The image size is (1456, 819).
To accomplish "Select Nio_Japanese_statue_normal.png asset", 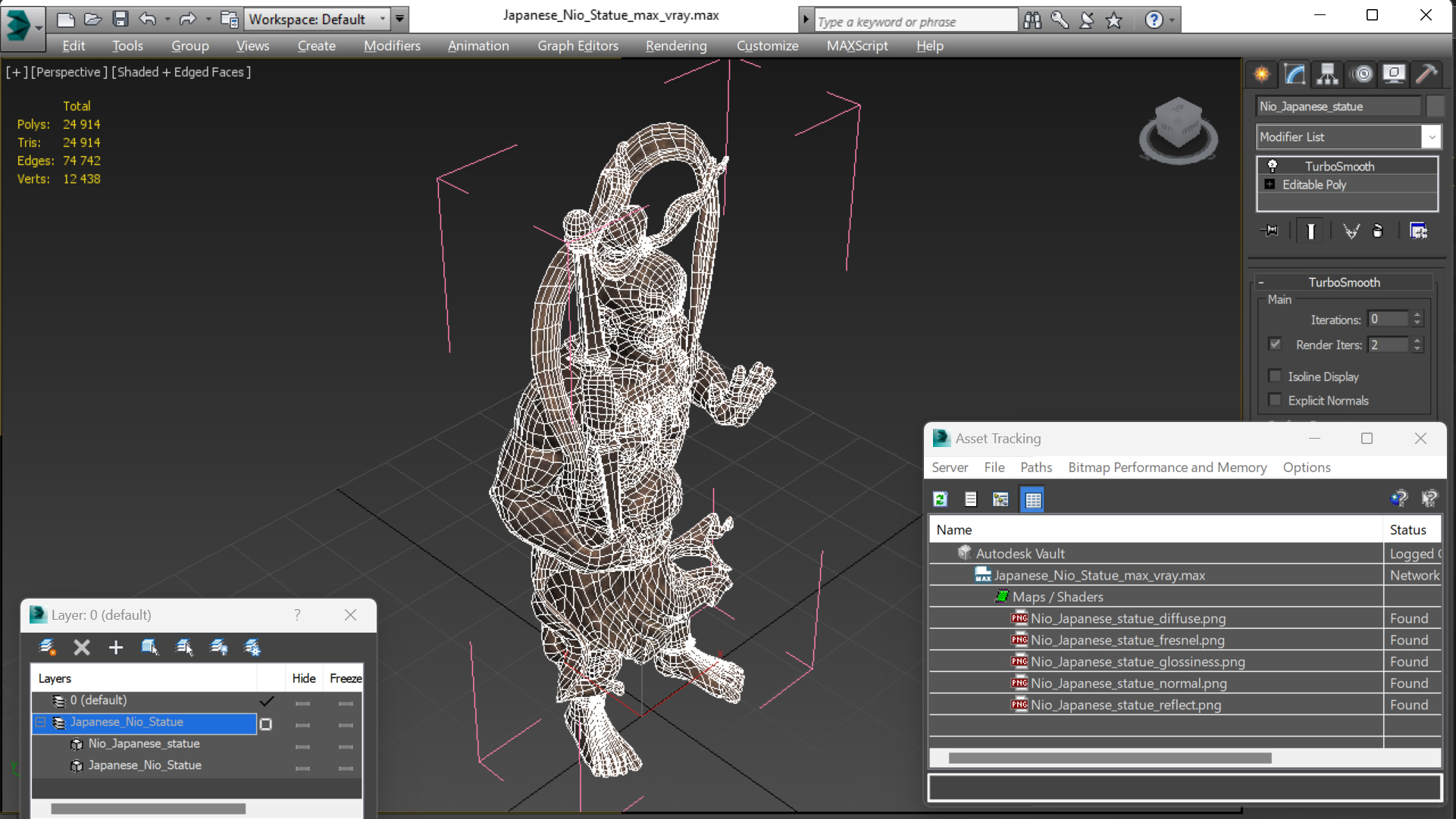I will click(x=1128, y=683).
